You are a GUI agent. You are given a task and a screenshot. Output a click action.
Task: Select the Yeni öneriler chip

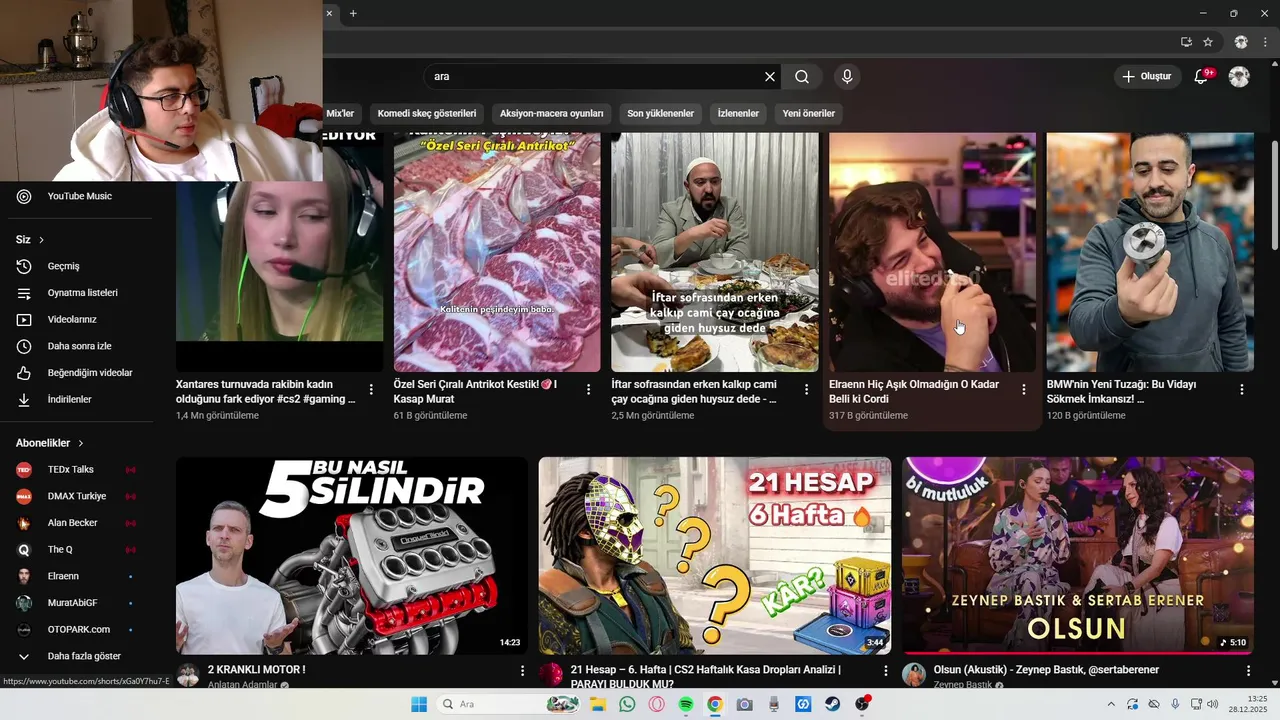tap(808, 114)
